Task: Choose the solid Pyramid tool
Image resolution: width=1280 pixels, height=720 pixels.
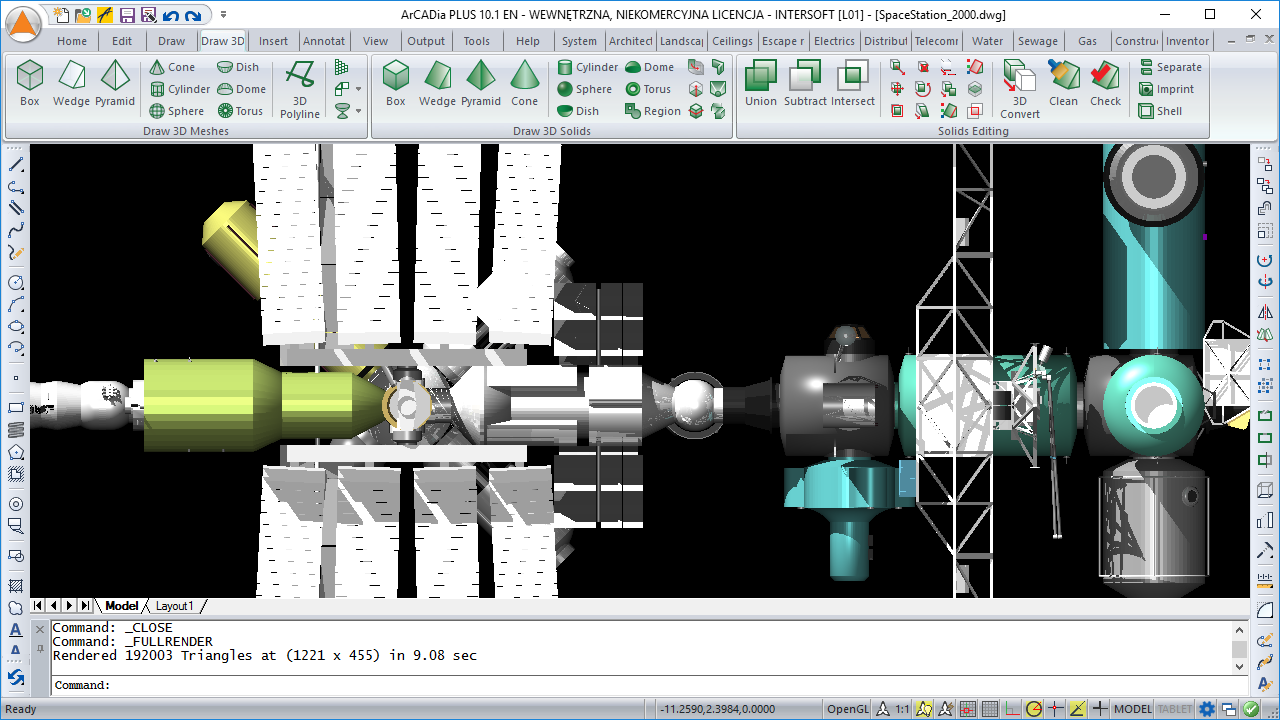Action: pos(480,83)
